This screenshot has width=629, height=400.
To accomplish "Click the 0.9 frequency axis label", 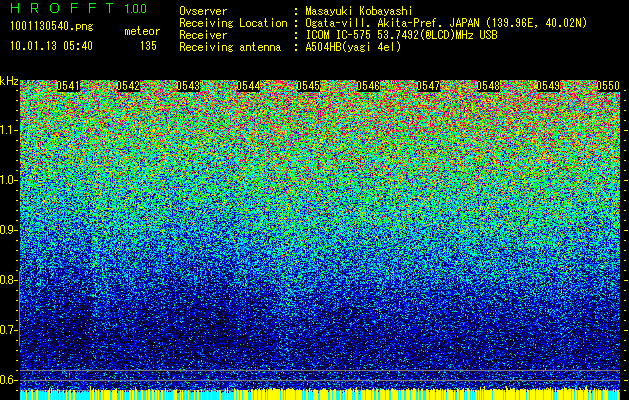I will pyautogui.click(x=8, y=230).
